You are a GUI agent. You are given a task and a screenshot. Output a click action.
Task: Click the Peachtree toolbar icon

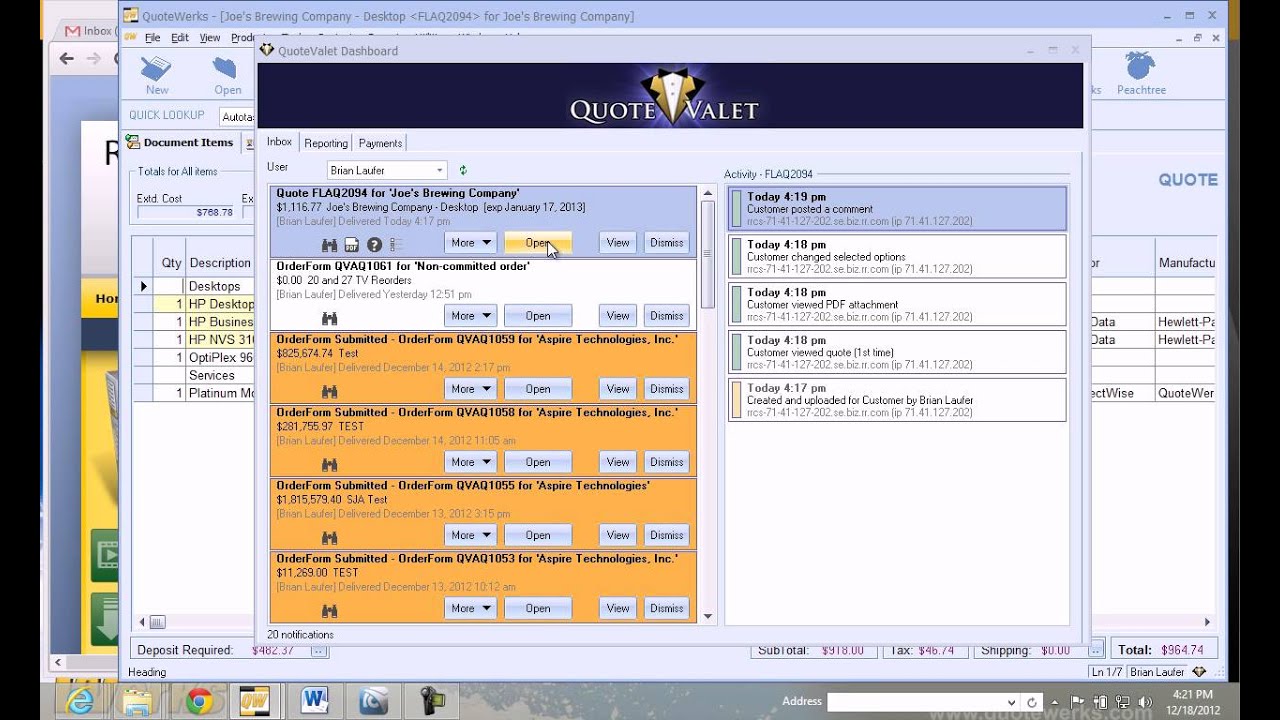click(1141, 75)
